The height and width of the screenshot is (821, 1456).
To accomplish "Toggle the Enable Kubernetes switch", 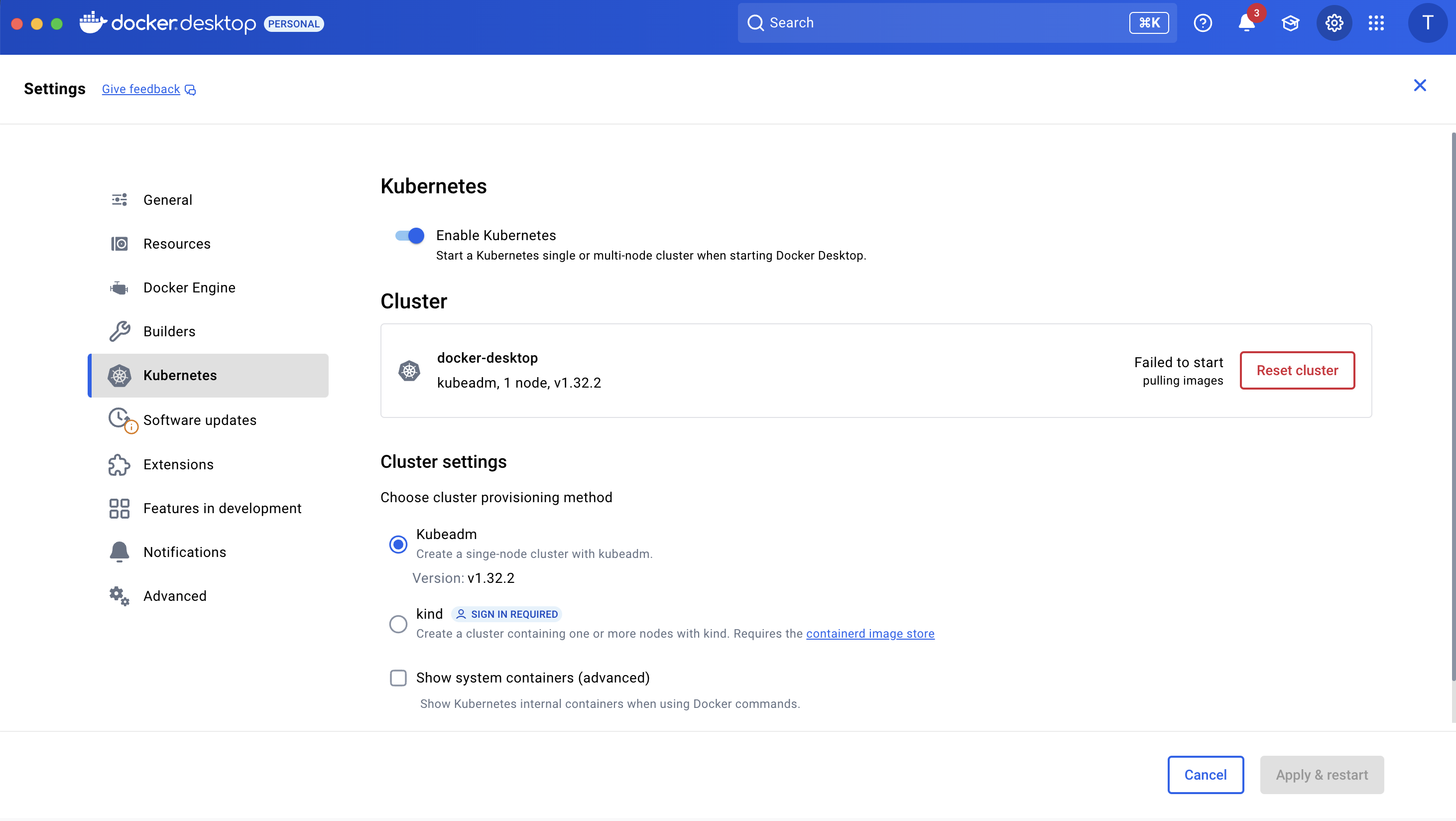I will [410, 235].
